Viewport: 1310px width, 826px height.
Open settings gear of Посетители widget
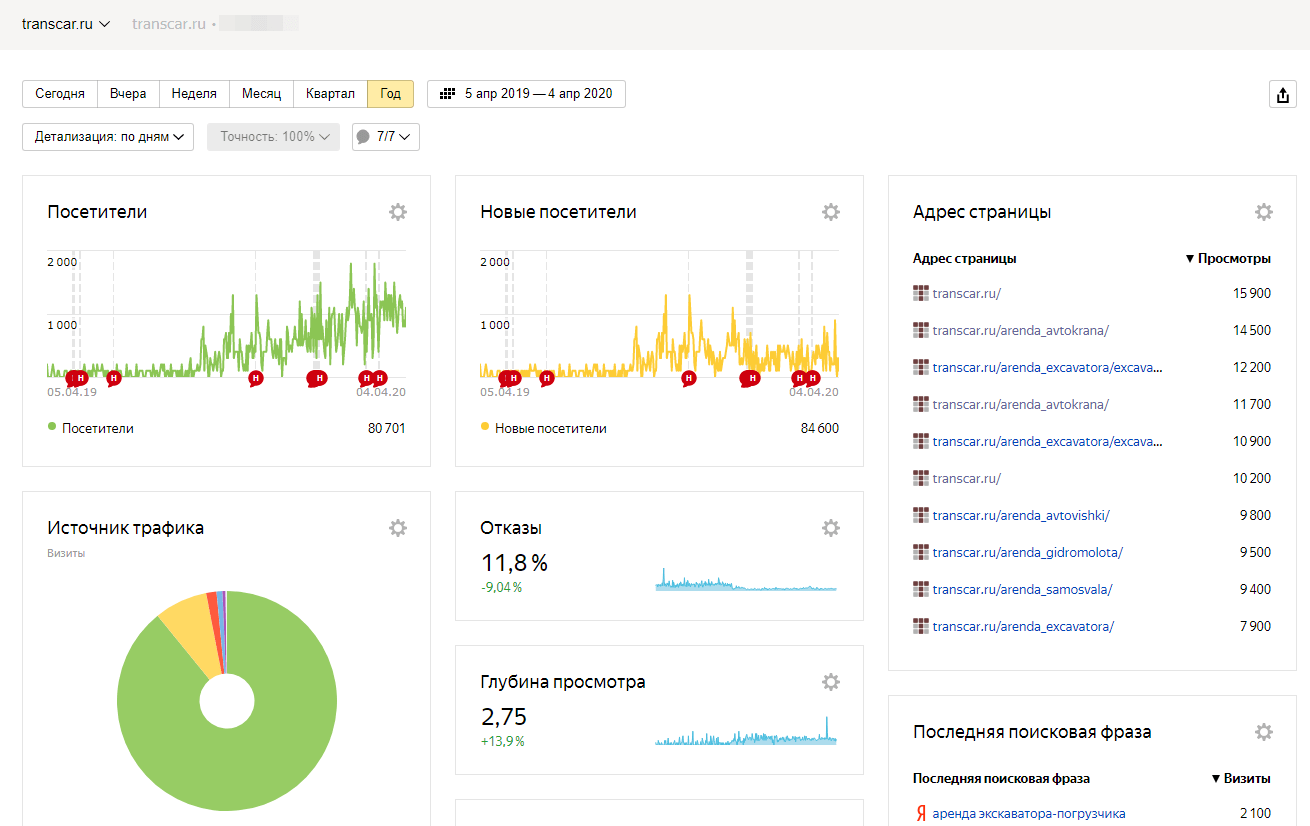[398, 212]
